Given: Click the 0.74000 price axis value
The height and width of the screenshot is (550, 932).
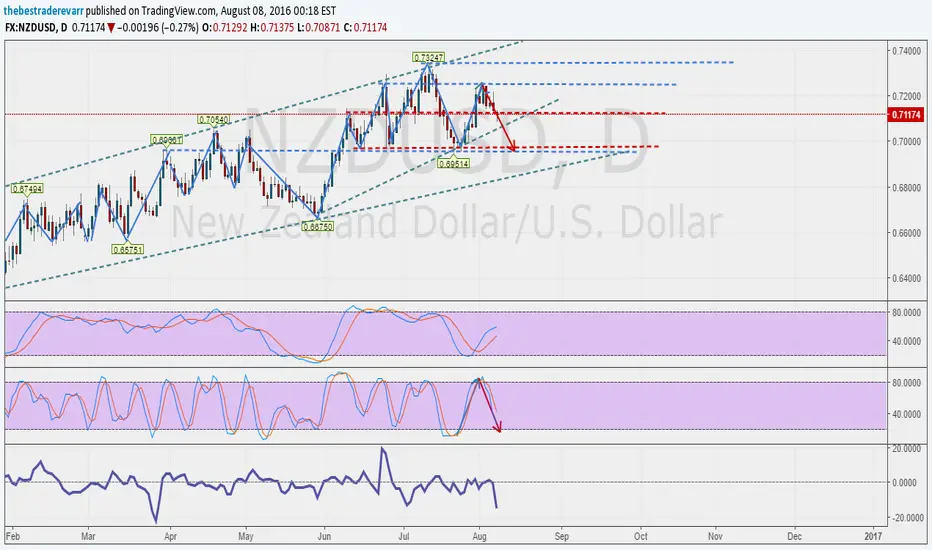Looking at the screenshot, I should [x=906, y=51].
